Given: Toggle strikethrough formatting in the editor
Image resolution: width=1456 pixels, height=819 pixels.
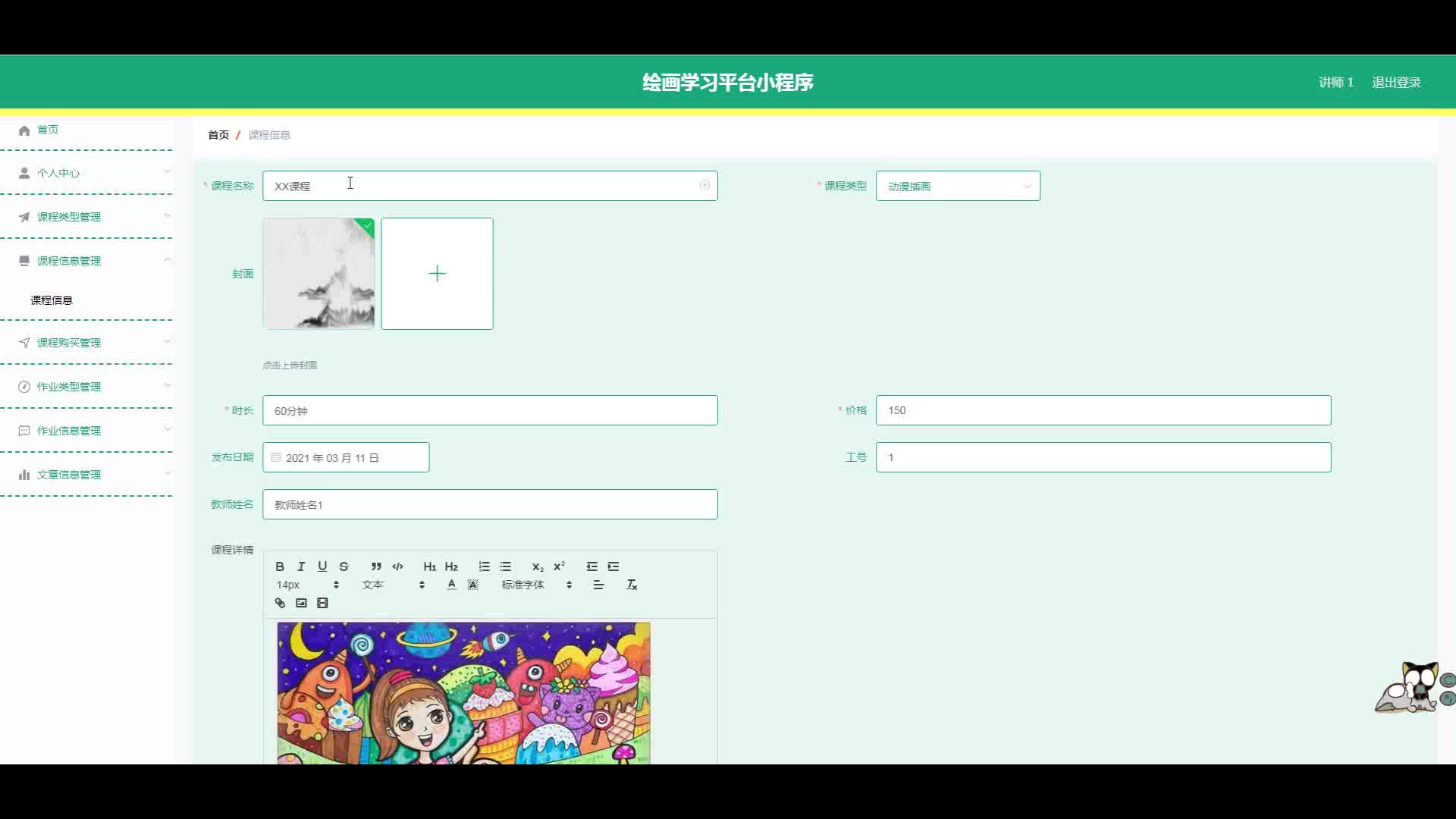Looking at the screenshot, I should pos(344,566).
